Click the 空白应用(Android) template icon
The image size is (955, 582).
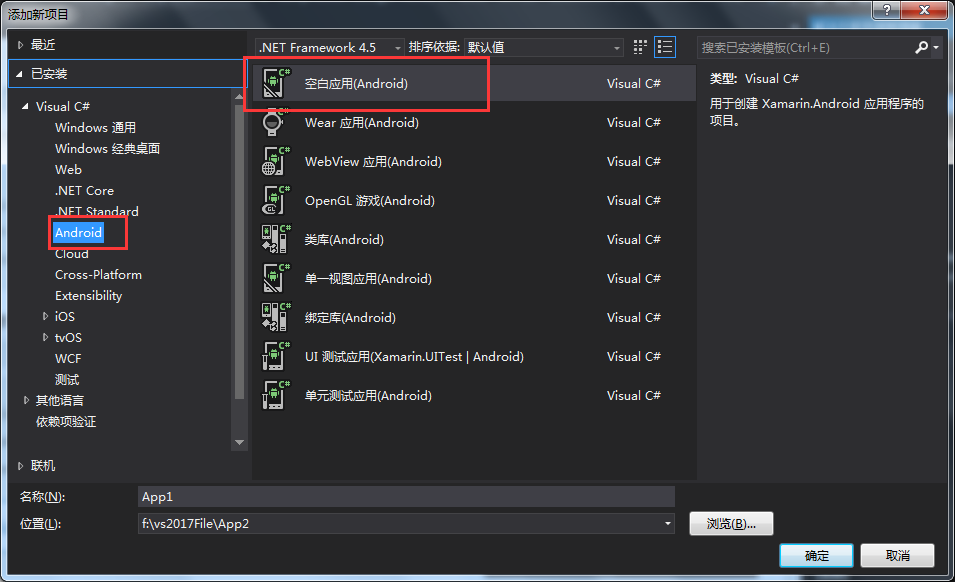275,83
